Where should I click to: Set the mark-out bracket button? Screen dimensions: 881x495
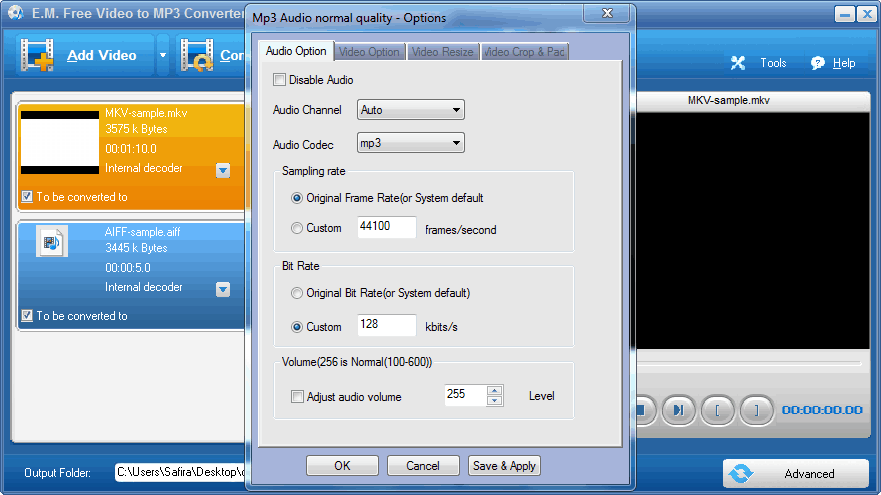(756, 410)
